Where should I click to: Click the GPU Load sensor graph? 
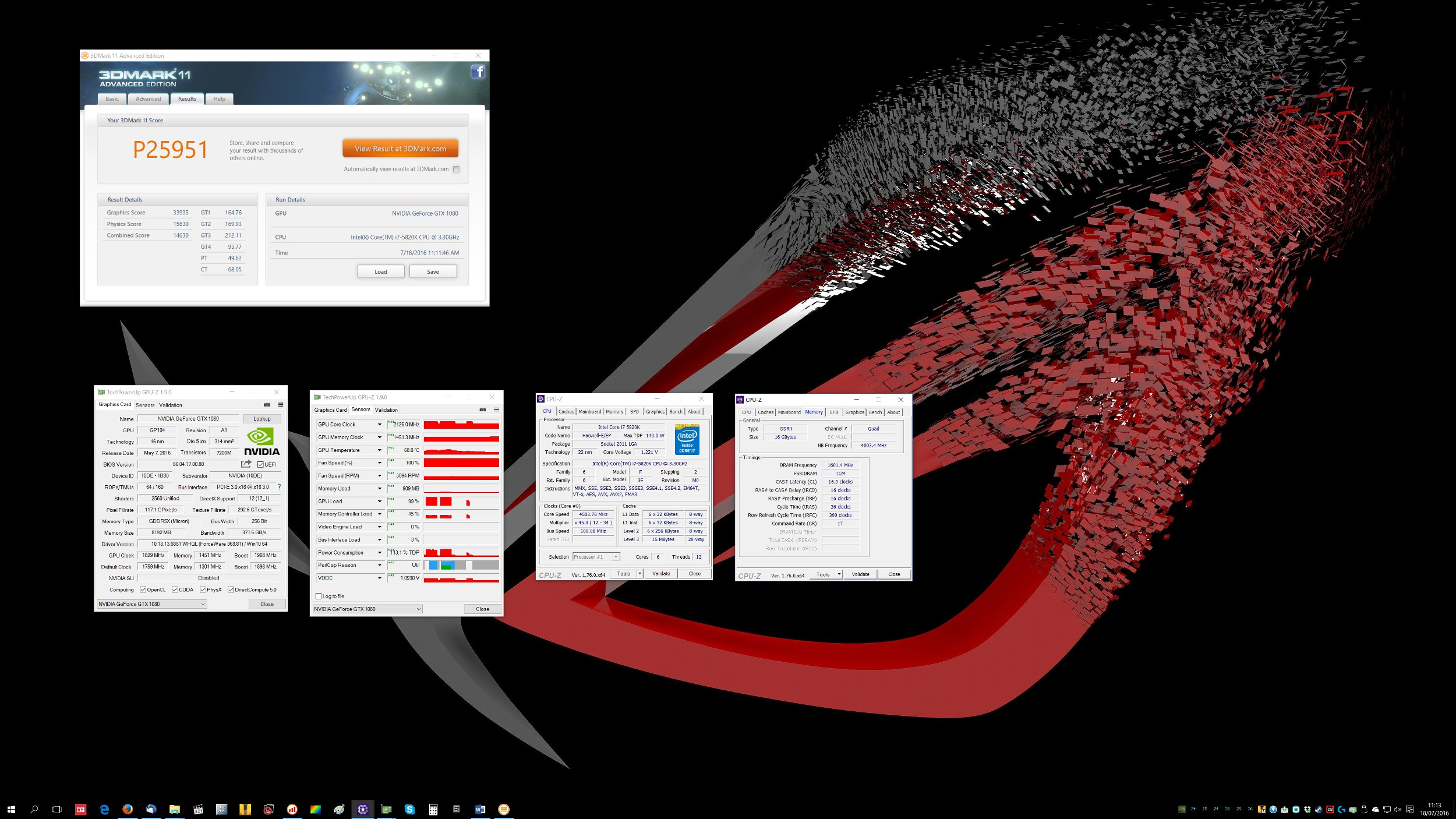click(x=461, y=501)
